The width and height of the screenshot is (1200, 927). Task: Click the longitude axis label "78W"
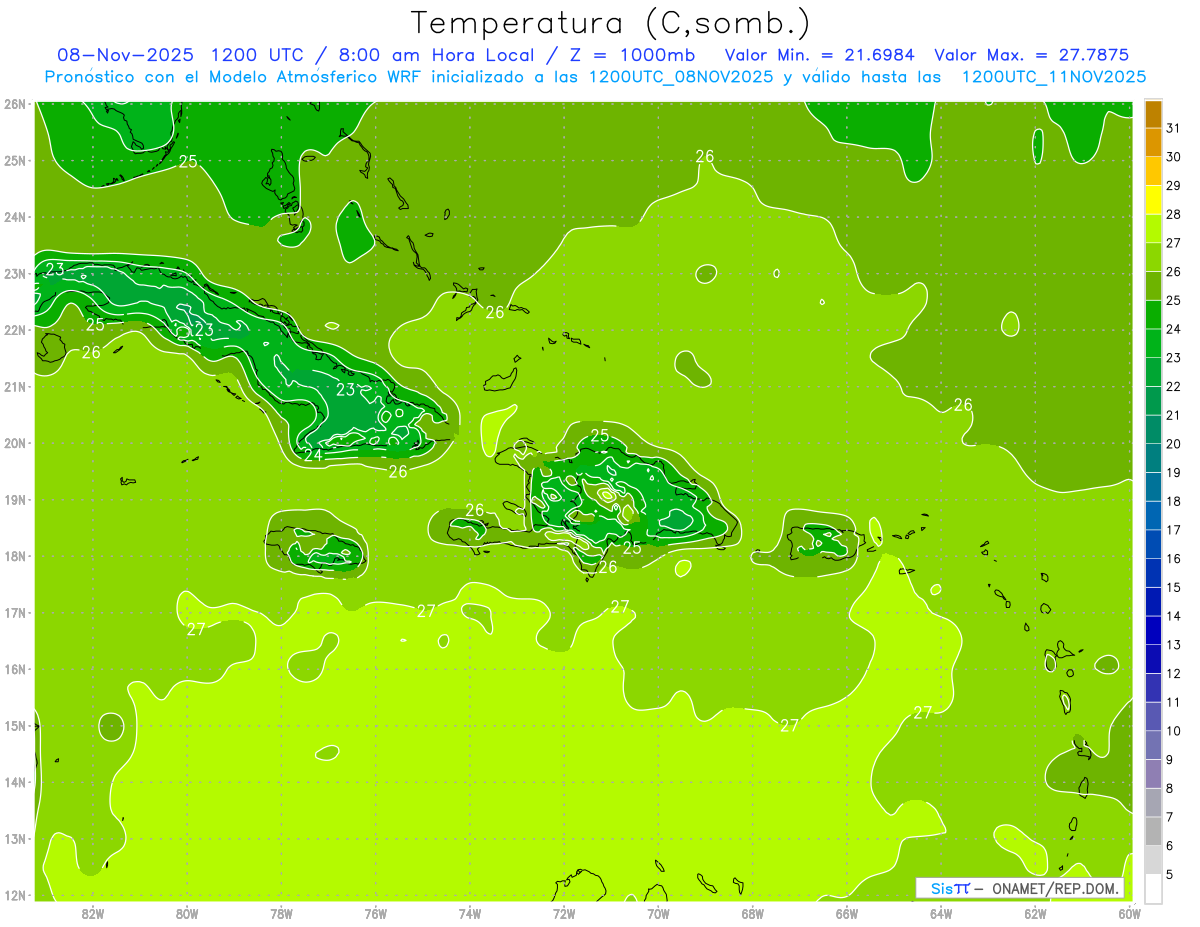point(281,913)
